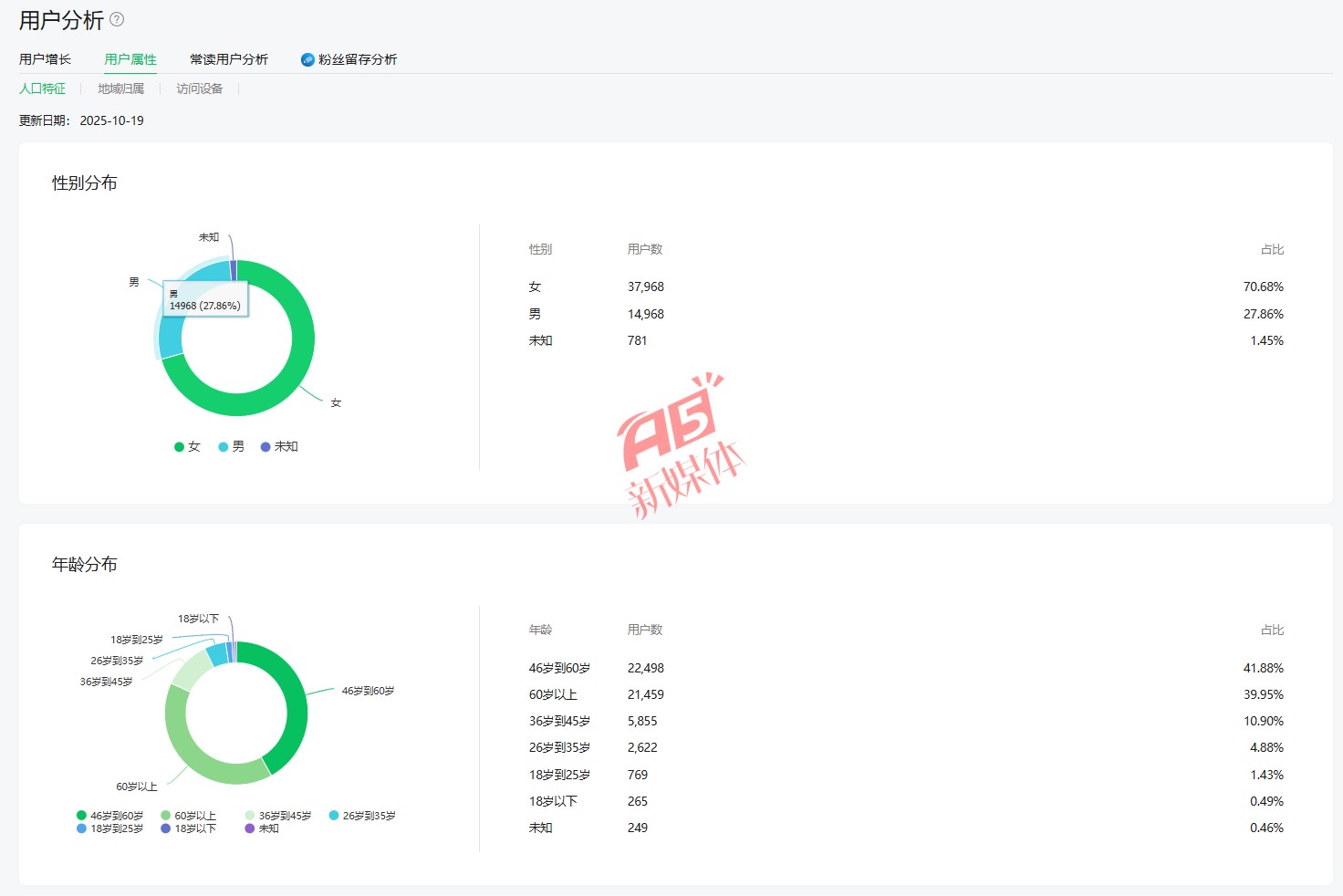Viewport: 1343px width, 896px height.
Task: Toggle the 18岁到25岁 legend item
Action: [109, 828]
